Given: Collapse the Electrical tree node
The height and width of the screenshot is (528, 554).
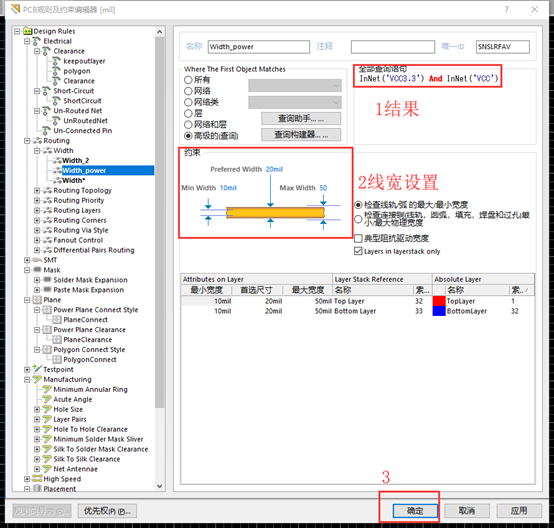Looking at the screenshot, I should [x=27, y=41].
